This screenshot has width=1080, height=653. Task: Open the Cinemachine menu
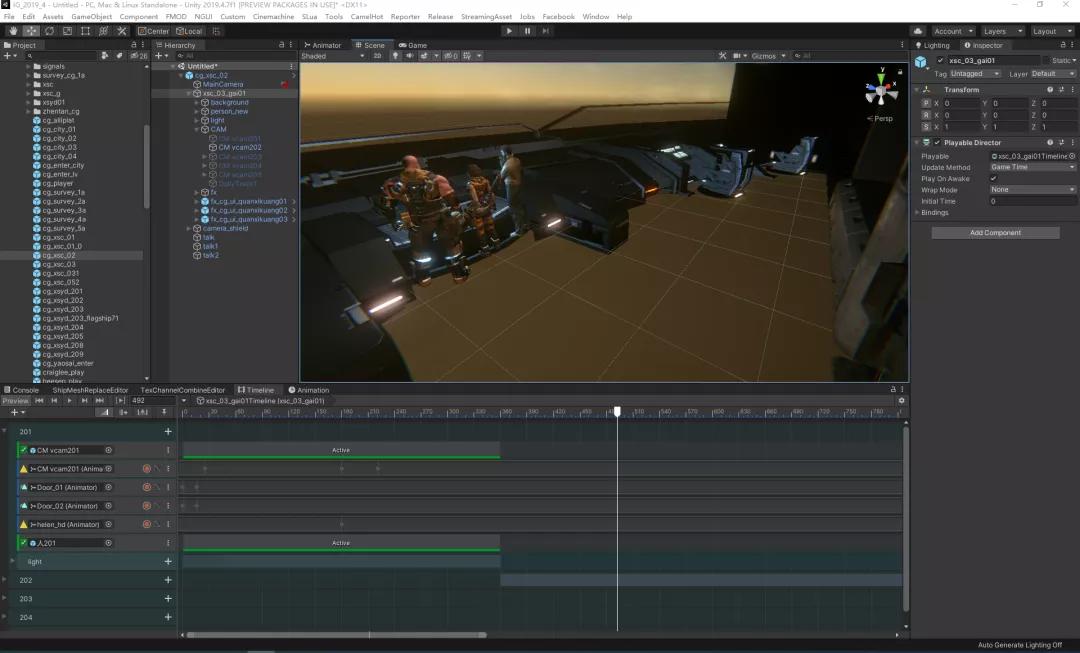[x=273, y=17]
